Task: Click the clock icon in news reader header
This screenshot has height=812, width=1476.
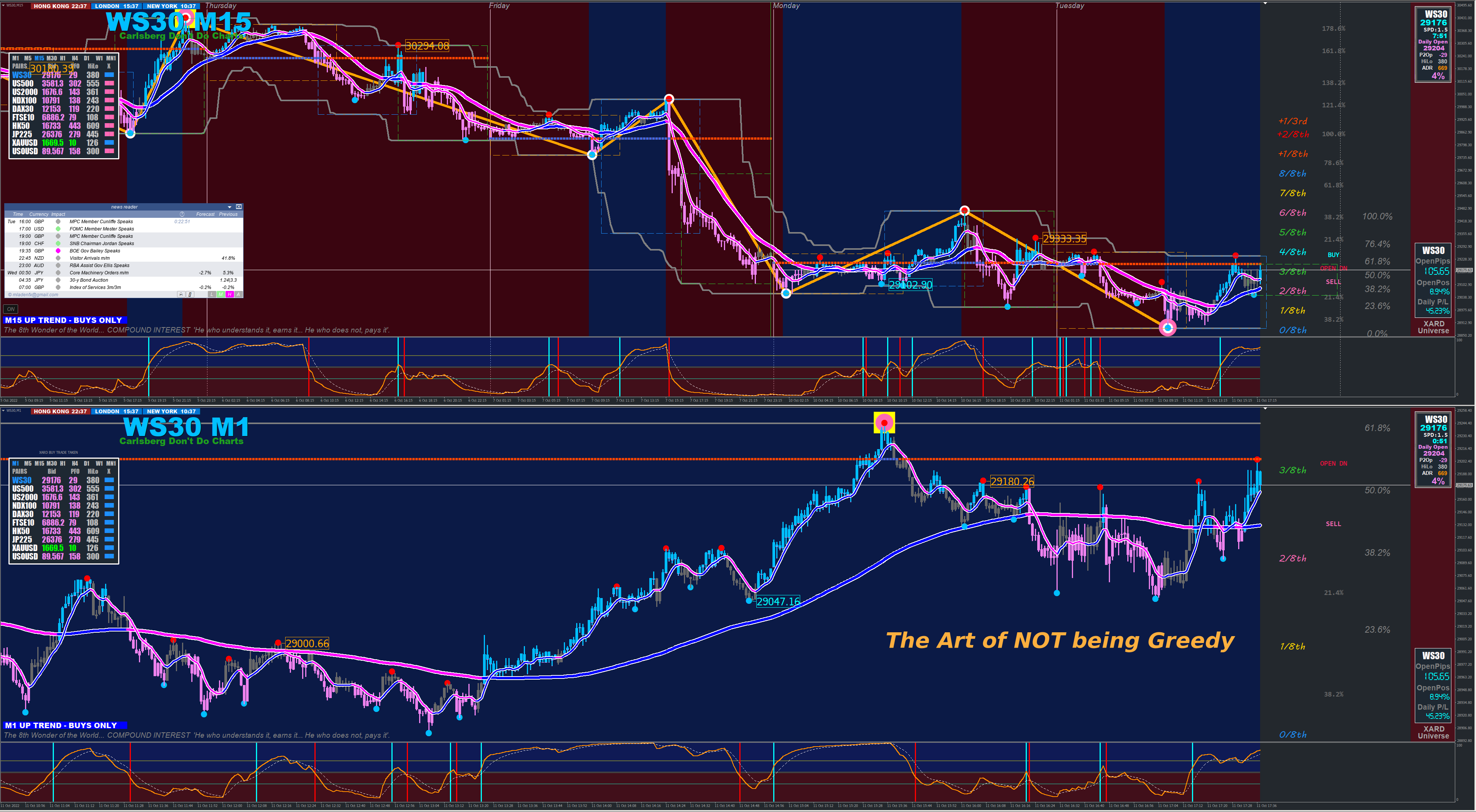Action: click(x=182, y=214)
